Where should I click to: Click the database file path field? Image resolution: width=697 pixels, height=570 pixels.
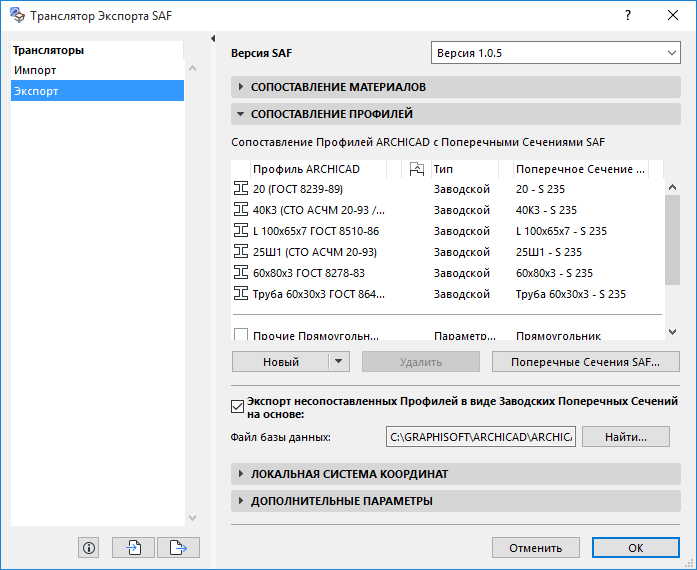coord(481,437)
